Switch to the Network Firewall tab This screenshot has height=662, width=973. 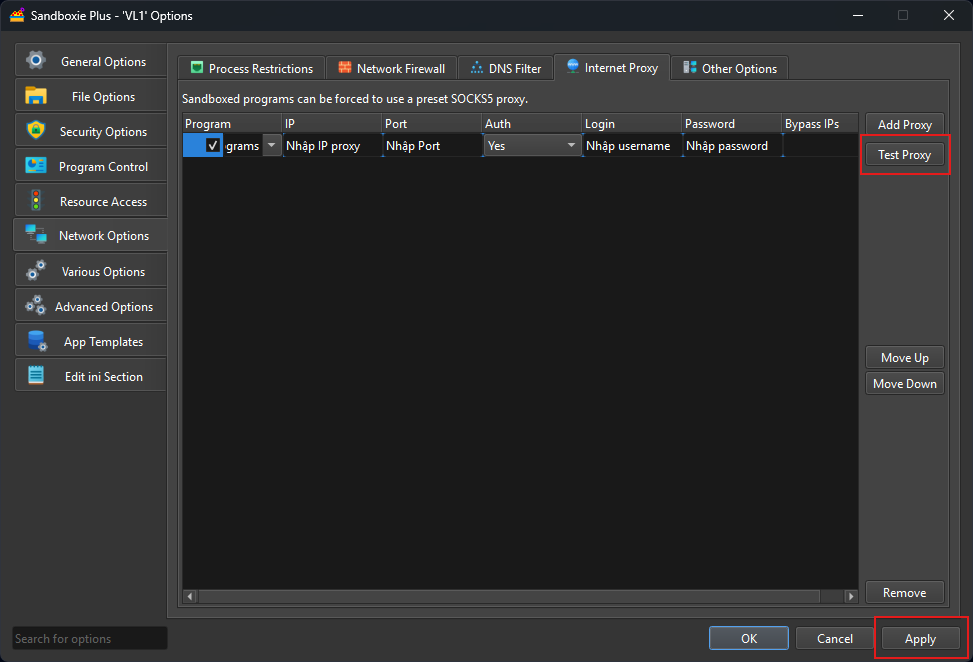[392, 68]
